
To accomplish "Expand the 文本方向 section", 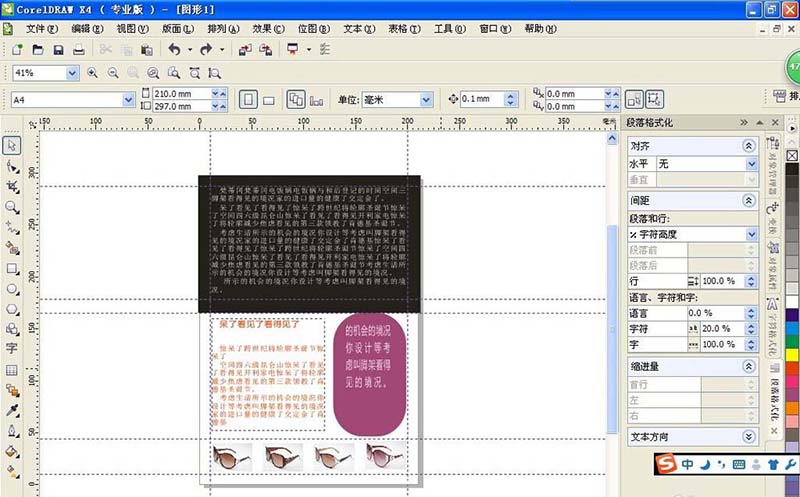I will [x=749, y=437].
